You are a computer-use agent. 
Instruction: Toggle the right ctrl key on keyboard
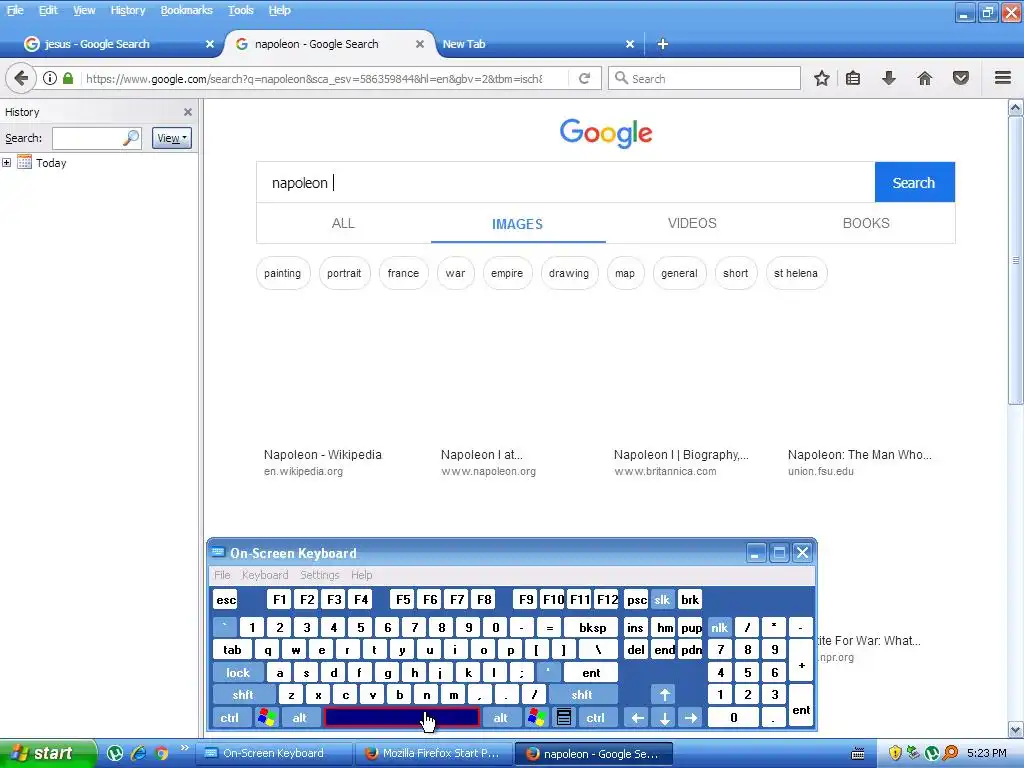pyautogui.click(x=596, y=718)
